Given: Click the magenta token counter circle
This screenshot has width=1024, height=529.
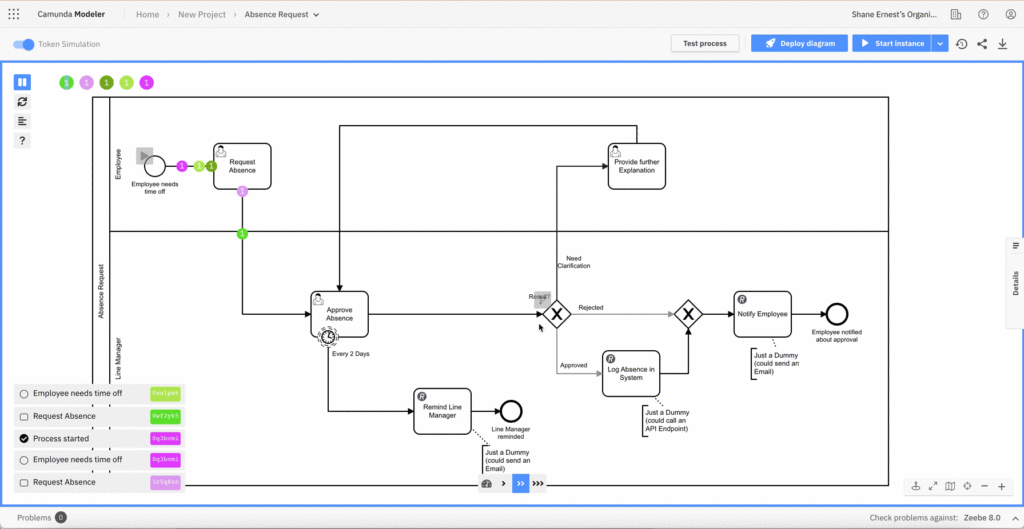Looking at the screenshot, I should 147,82.
